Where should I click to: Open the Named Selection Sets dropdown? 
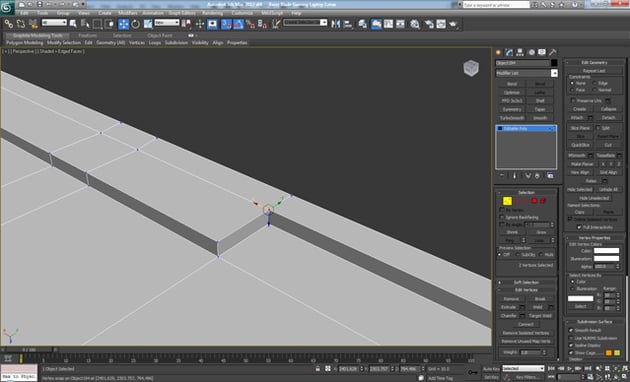[x=305, y=22]
